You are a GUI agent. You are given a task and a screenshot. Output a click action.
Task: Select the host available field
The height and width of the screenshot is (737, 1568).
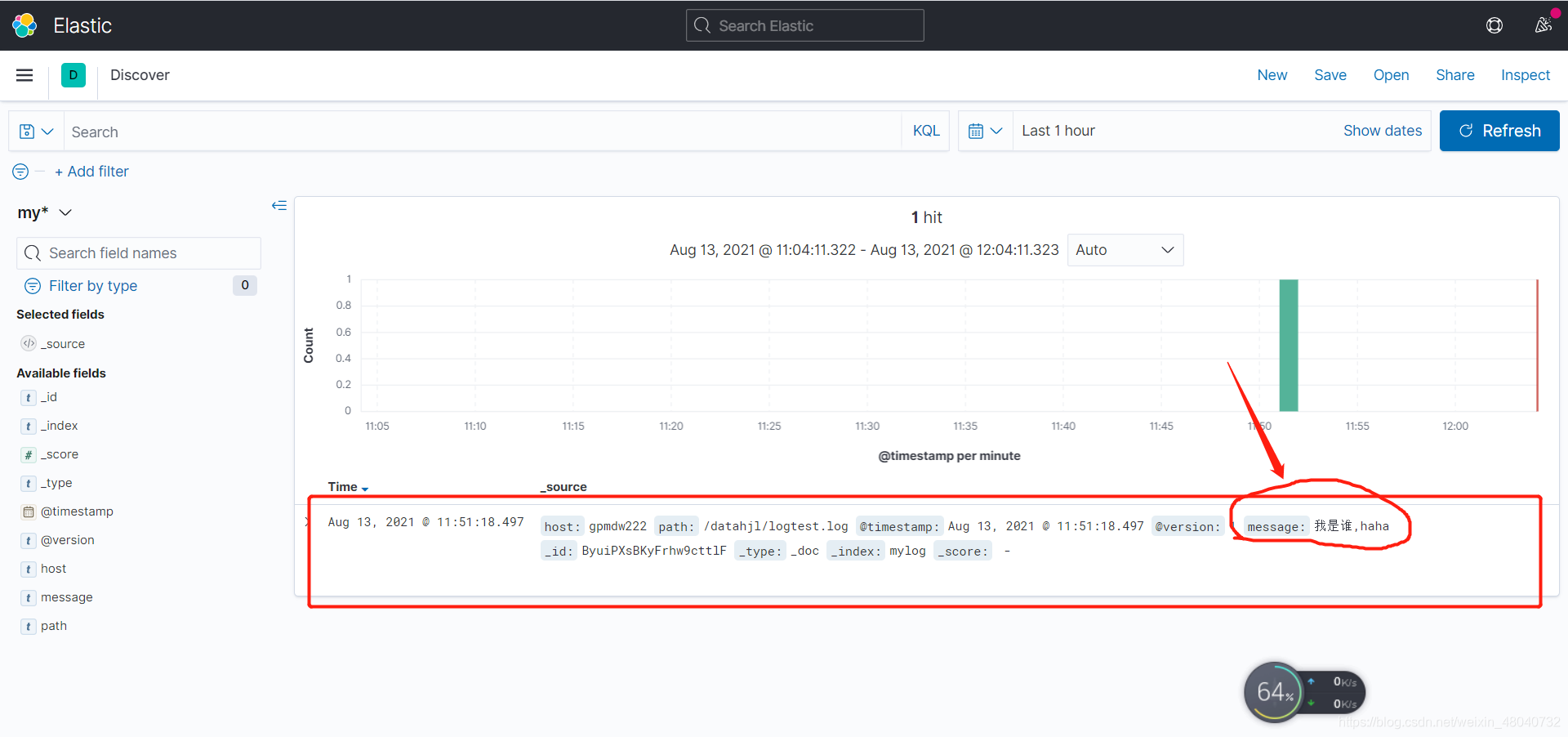click(x=54, y=569)
